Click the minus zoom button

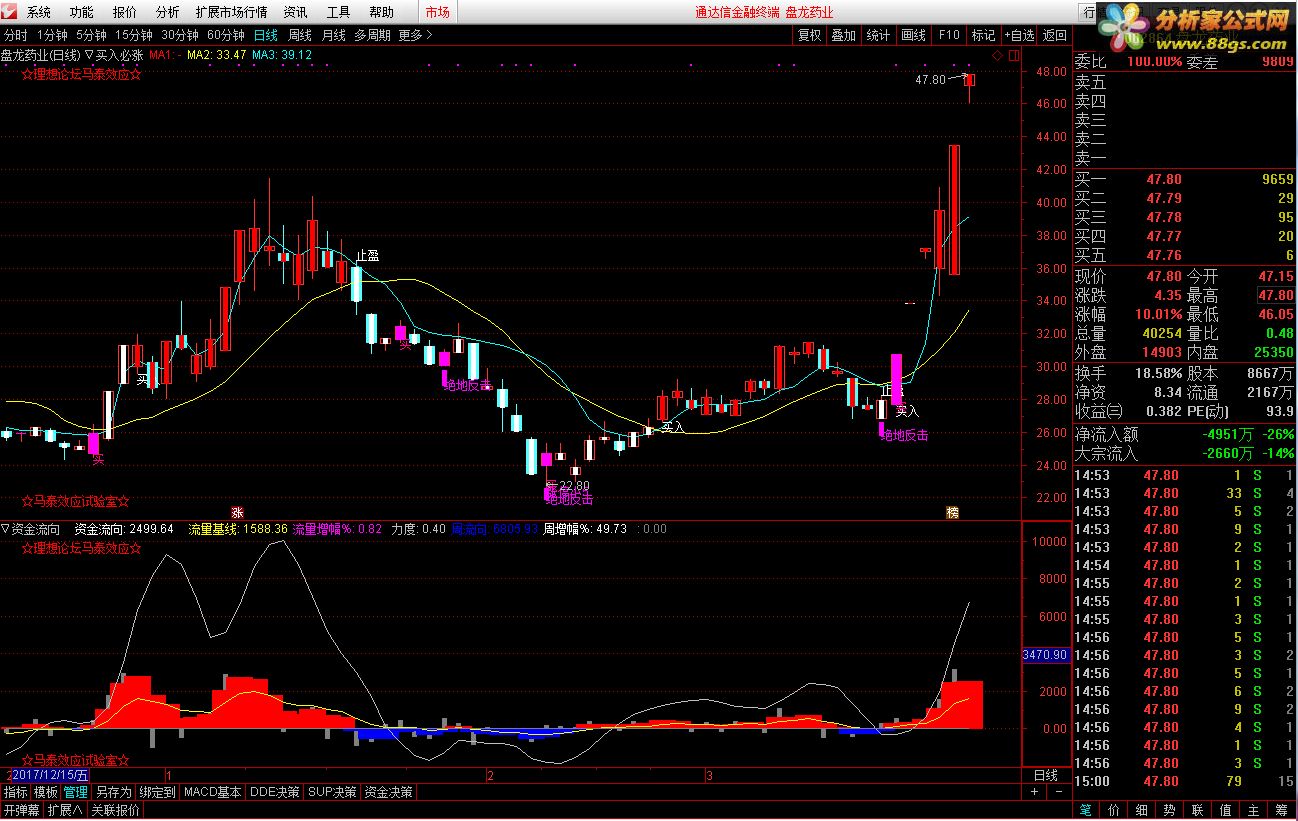click(x=1059, y=791)
